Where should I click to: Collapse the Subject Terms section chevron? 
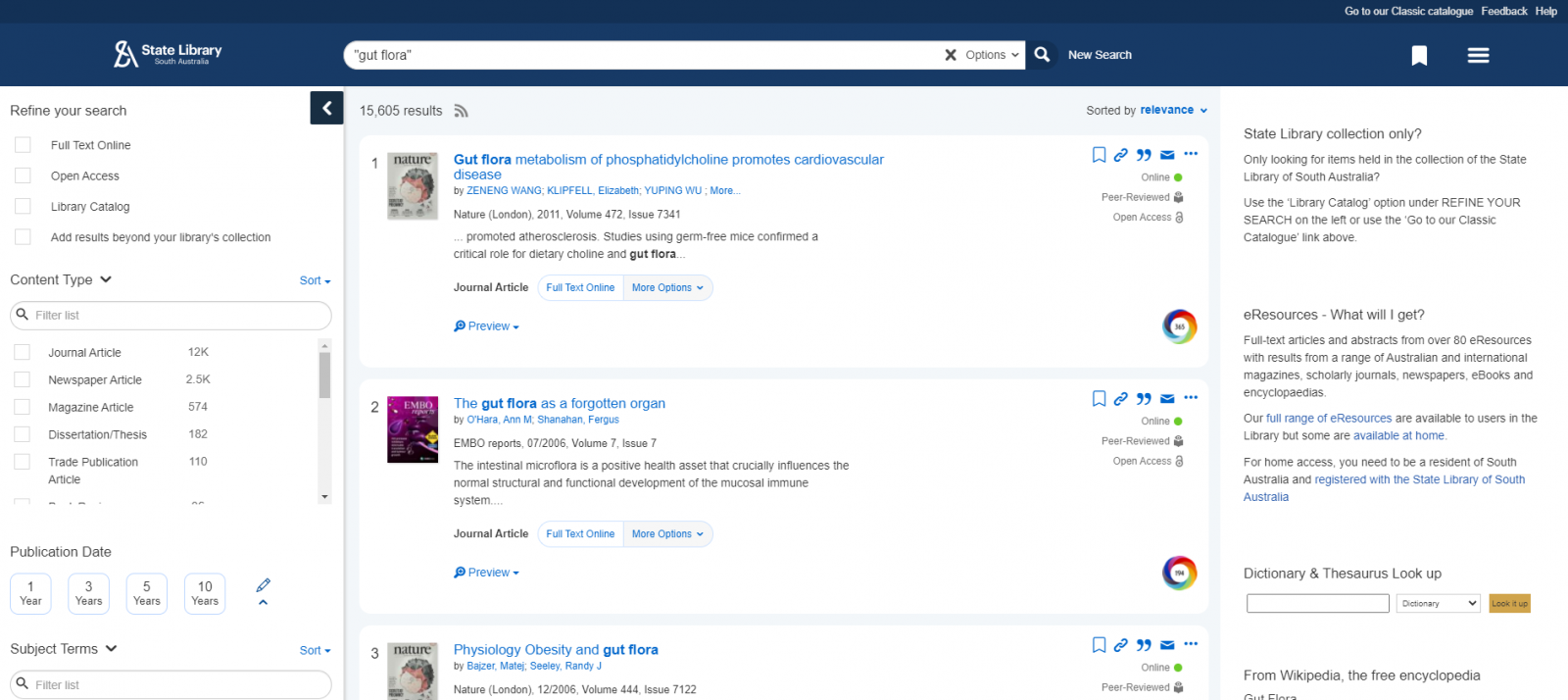(111, 649)
